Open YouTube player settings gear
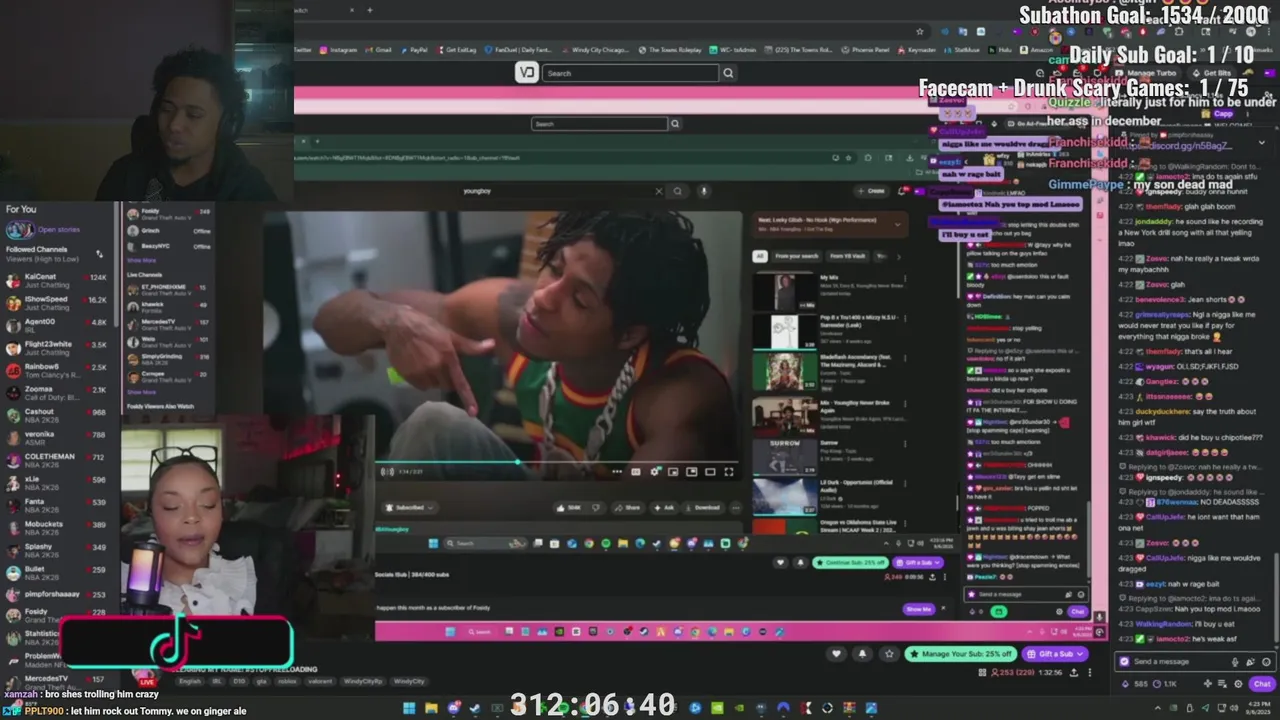 (655, 472)
